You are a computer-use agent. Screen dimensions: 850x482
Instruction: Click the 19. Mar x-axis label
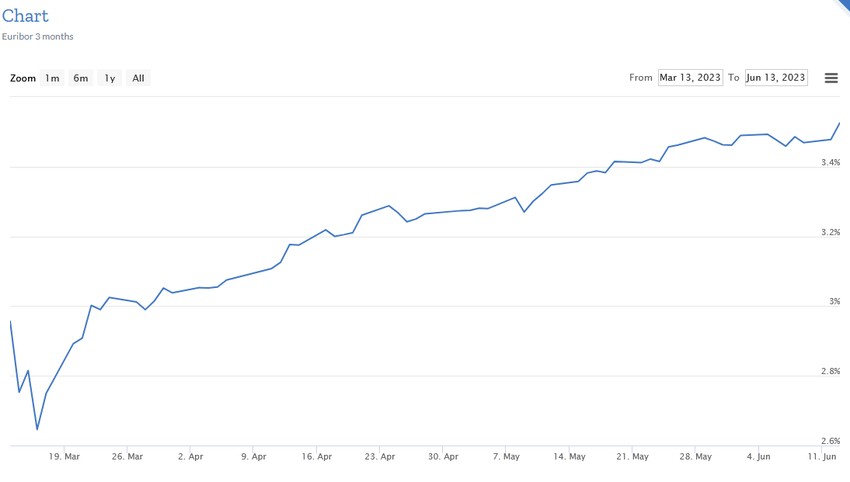coord(64,456)
